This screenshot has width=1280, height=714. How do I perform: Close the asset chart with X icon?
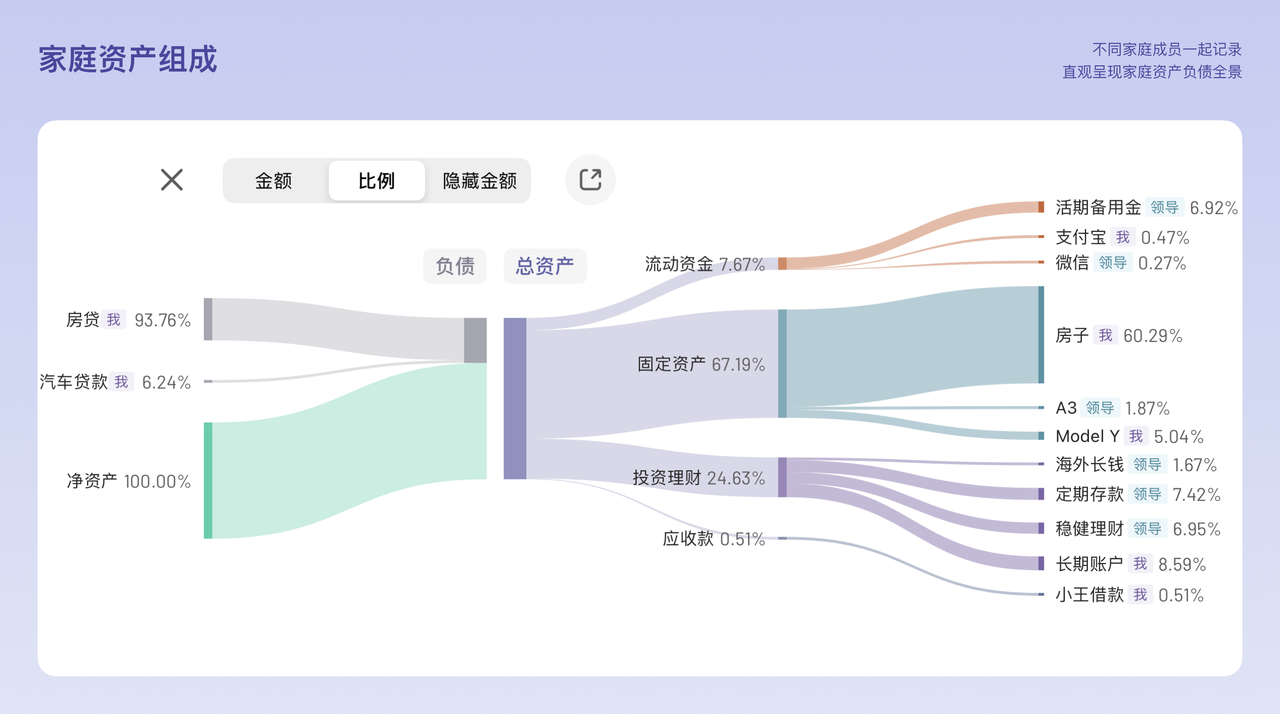(172, 180)
